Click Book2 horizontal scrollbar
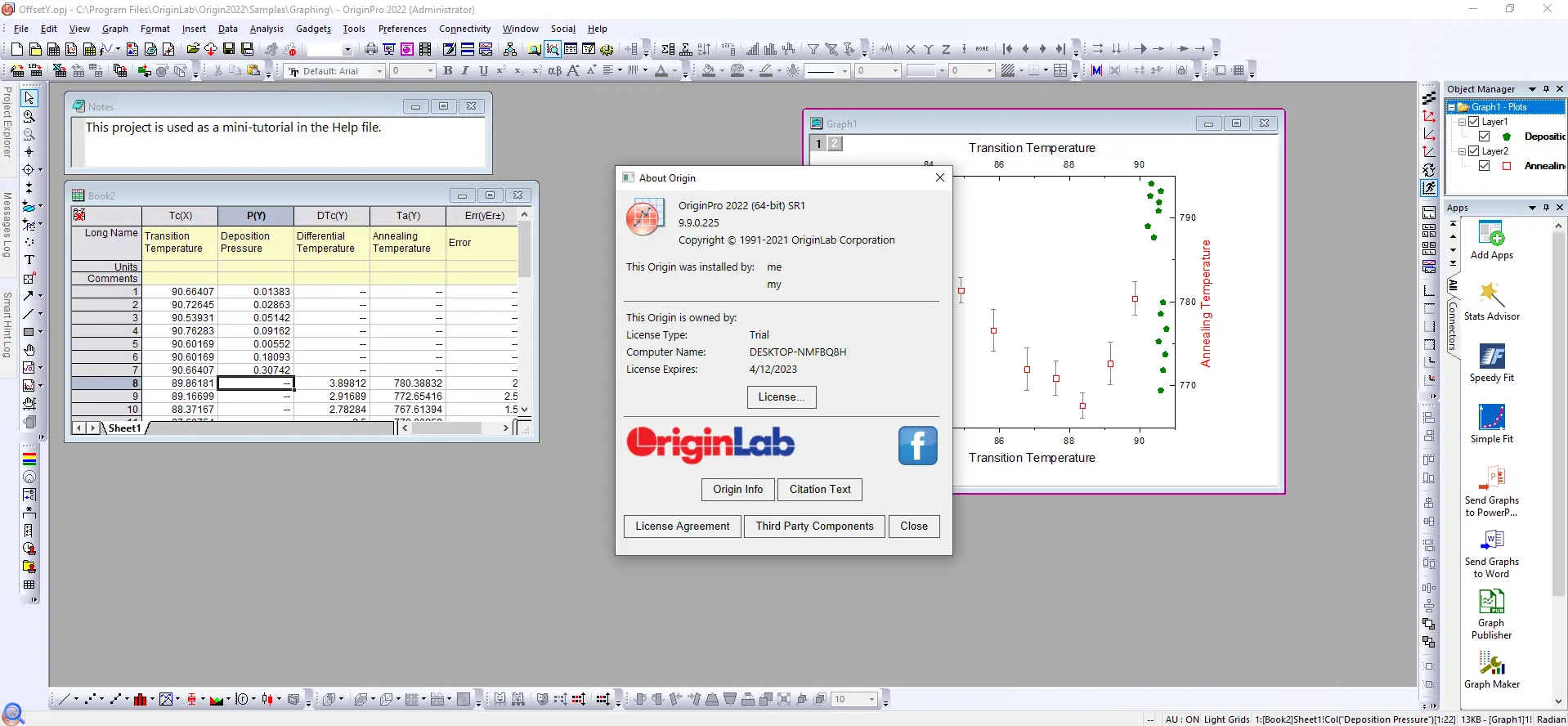The image size is (1568, 726). tap(455, 428)
